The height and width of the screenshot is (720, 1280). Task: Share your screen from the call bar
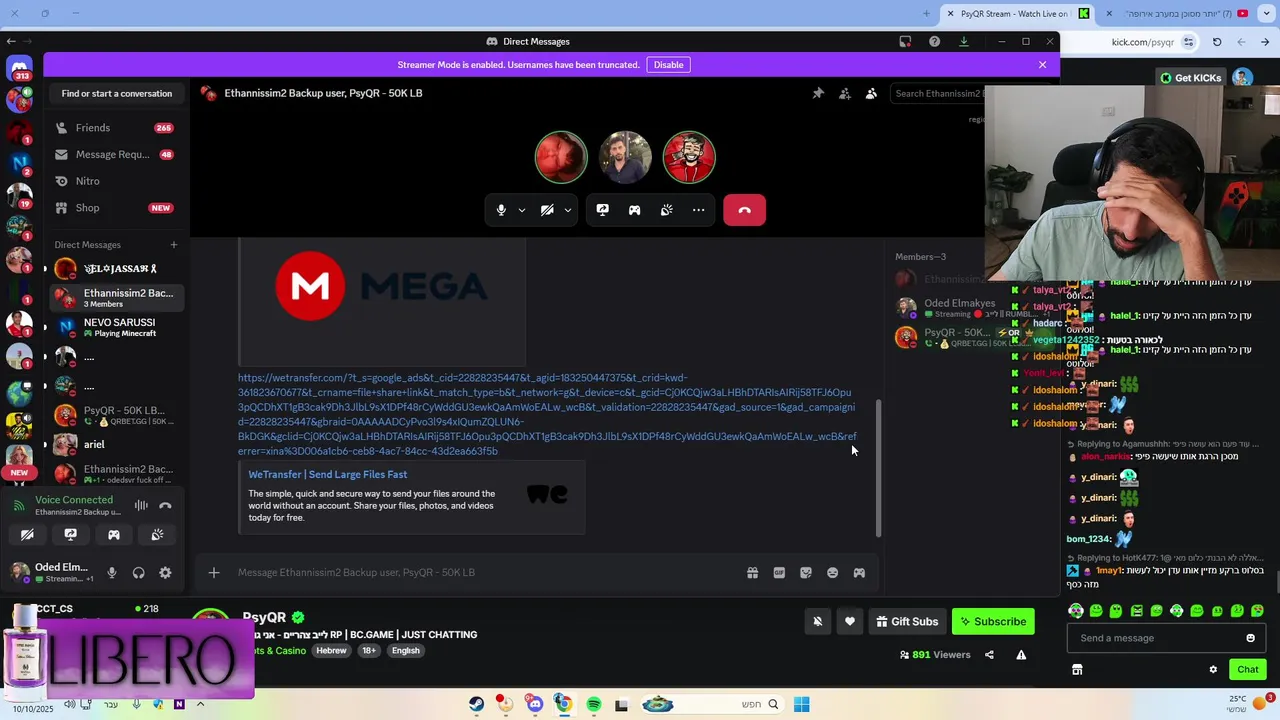tap(602, 210)
